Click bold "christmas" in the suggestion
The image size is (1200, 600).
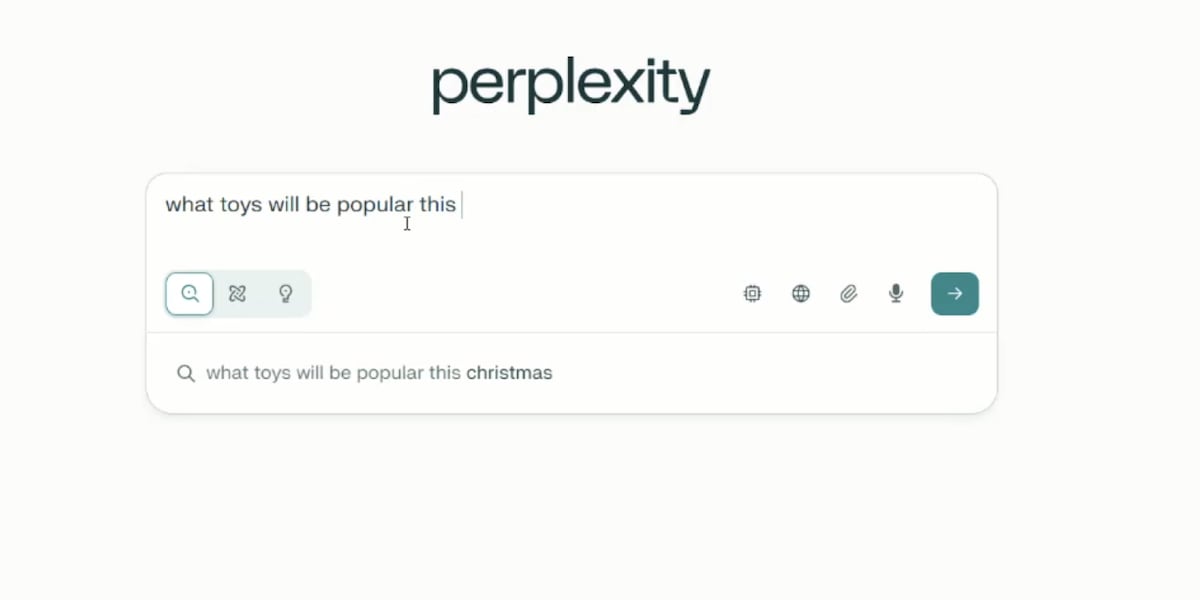(x=509, y=373)
